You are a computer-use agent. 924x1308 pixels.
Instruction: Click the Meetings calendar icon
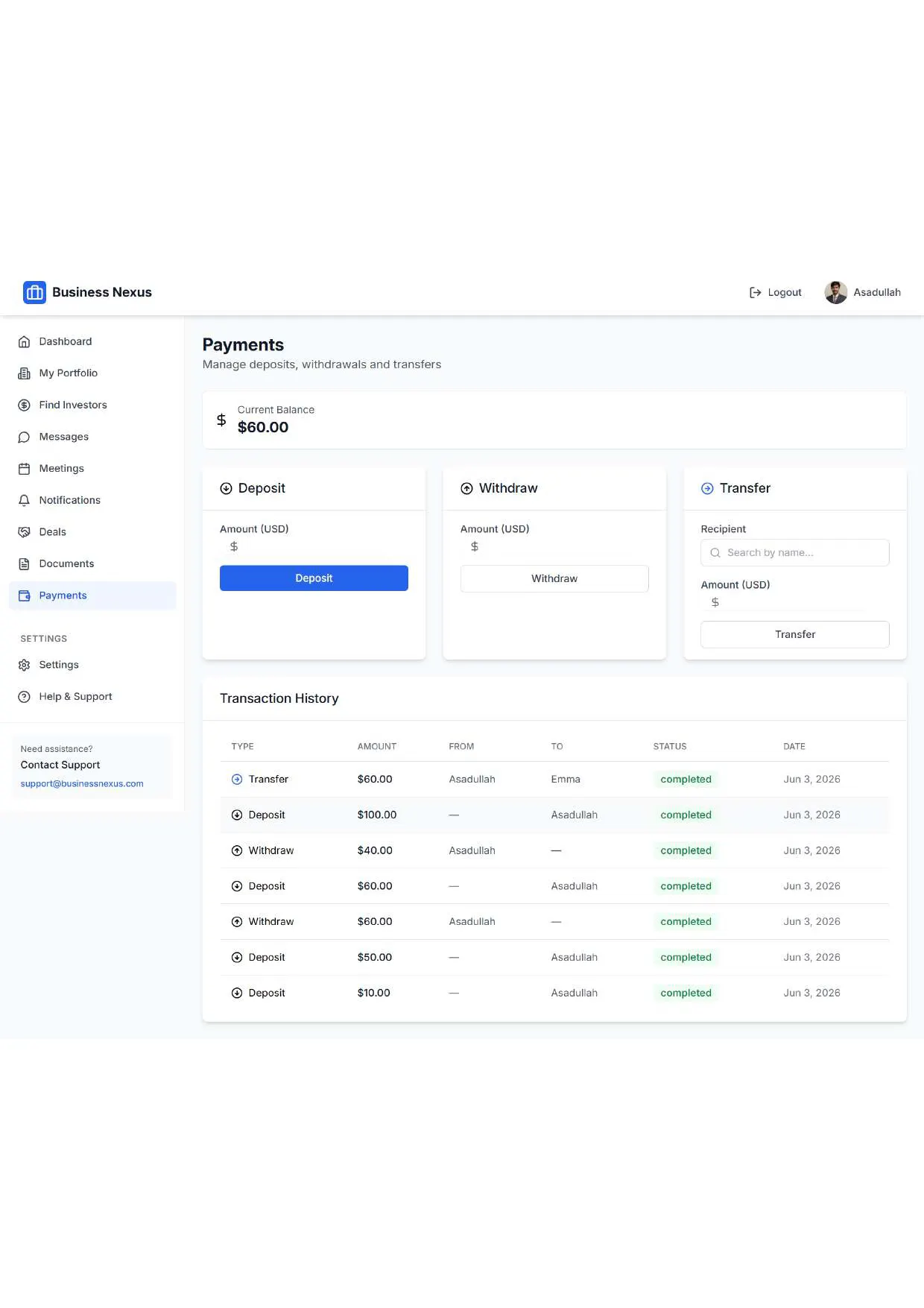[24, 469]
